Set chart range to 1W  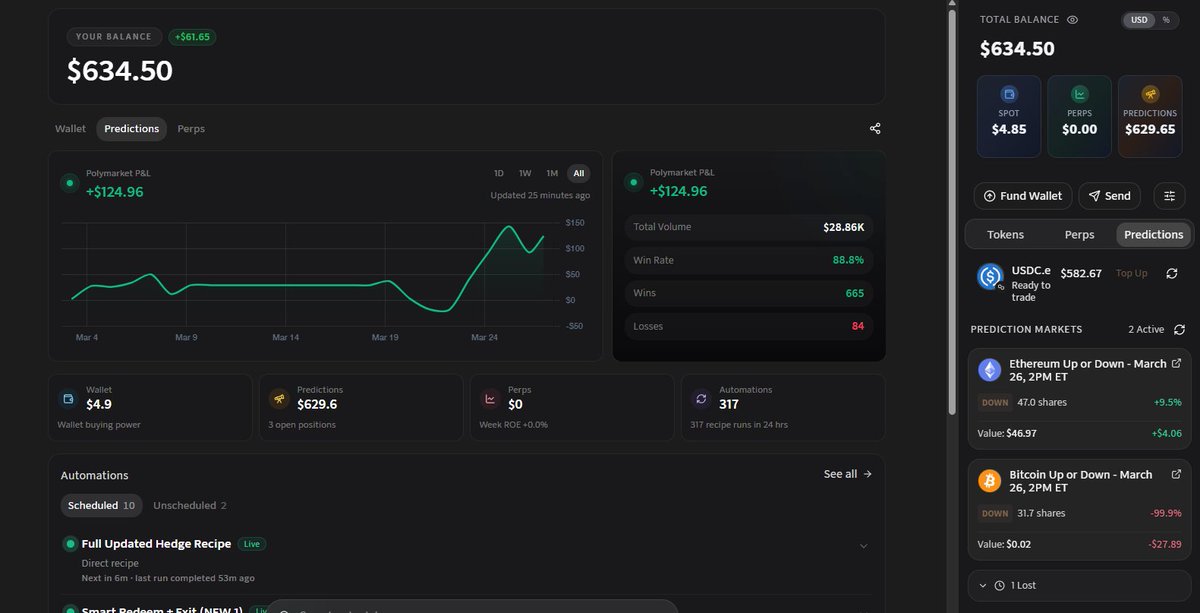[x=525, y=173]
